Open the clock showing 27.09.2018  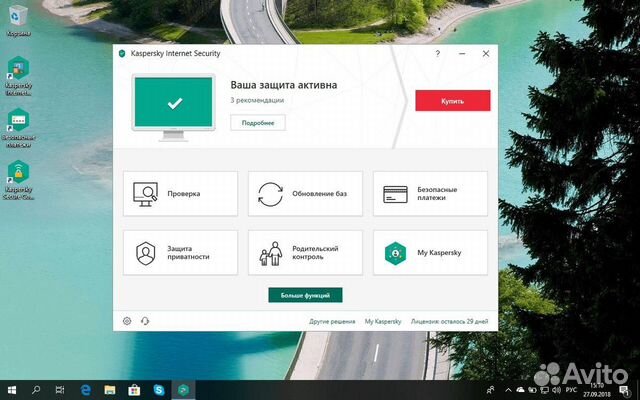(x=596, y=390)
